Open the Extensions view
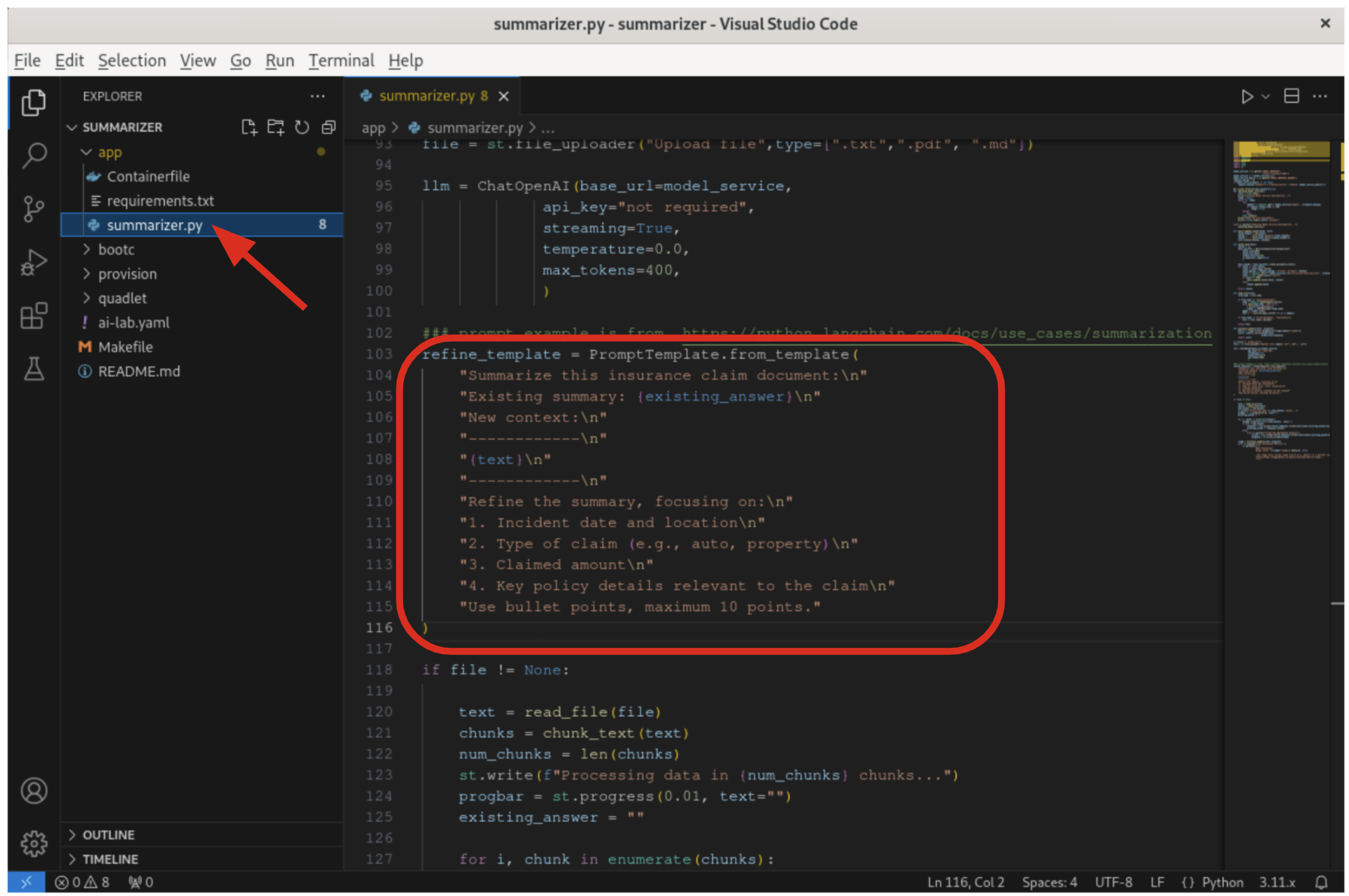The width and height of the screenshot is (1349, 896). 34,316
